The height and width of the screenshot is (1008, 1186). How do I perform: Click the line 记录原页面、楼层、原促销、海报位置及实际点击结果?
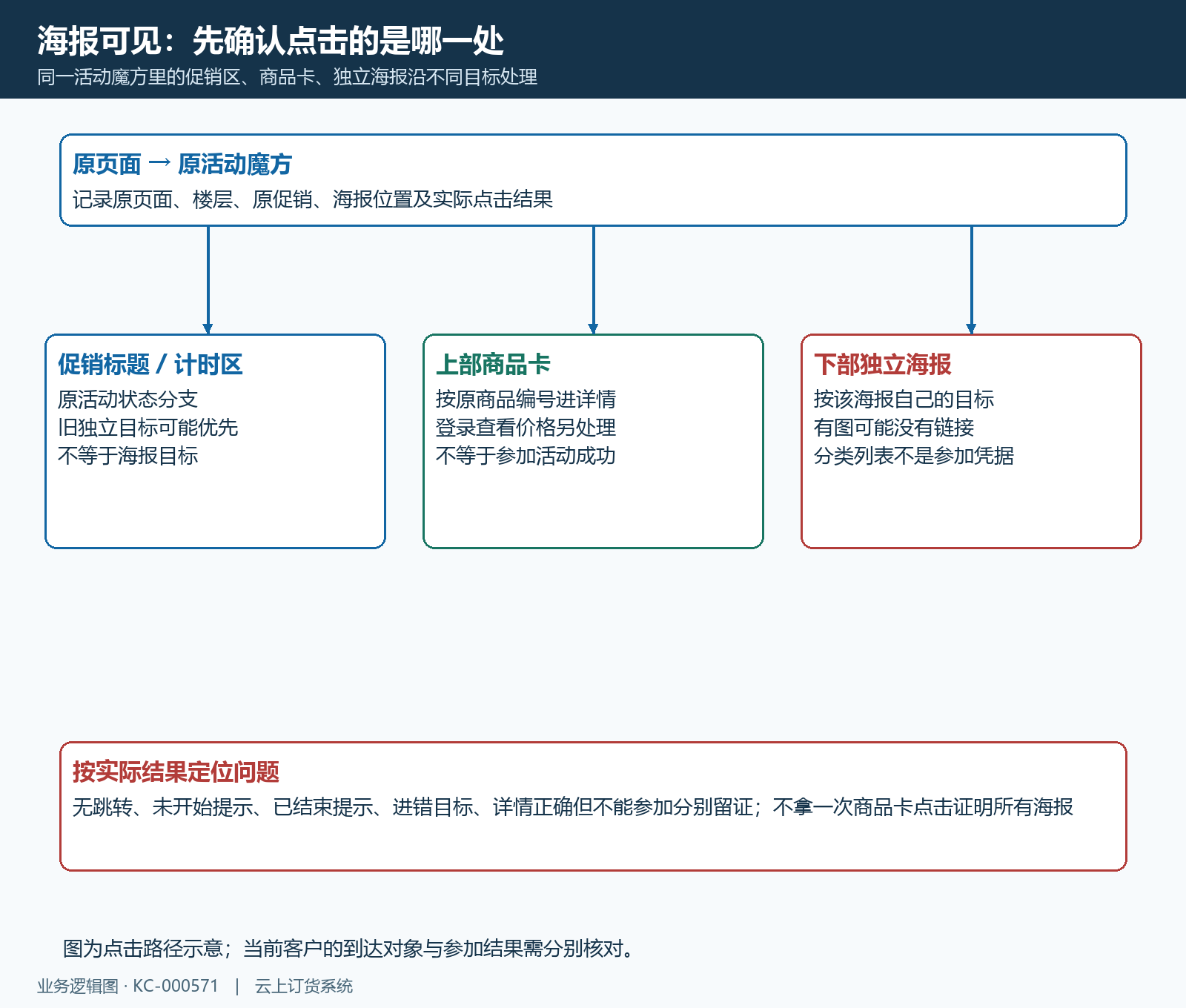[x=313, y=199]
